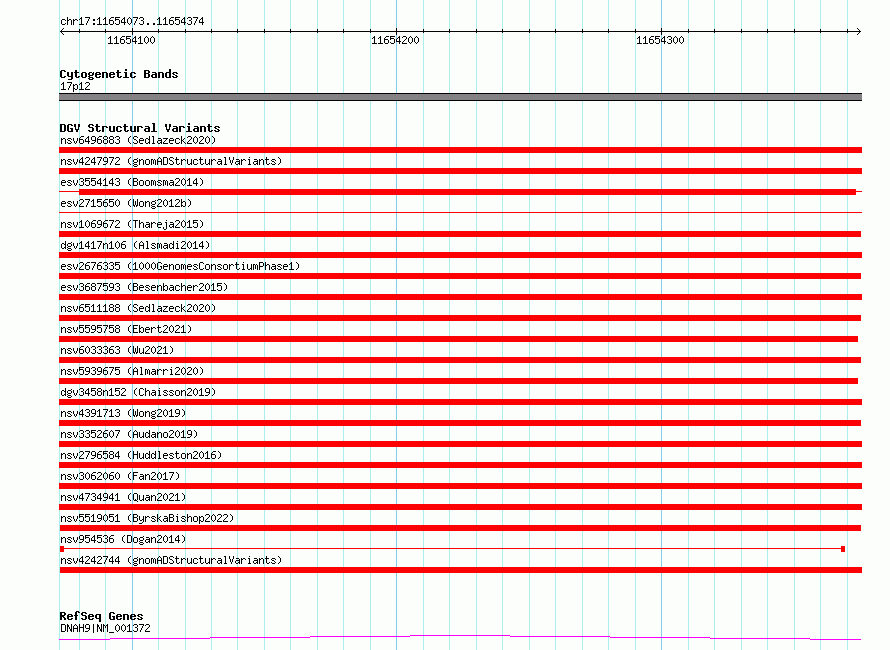890x650 pixels.
Task: Click the red bar under dgv3458n152 Chaisson2019
Action: pos(460,402)
